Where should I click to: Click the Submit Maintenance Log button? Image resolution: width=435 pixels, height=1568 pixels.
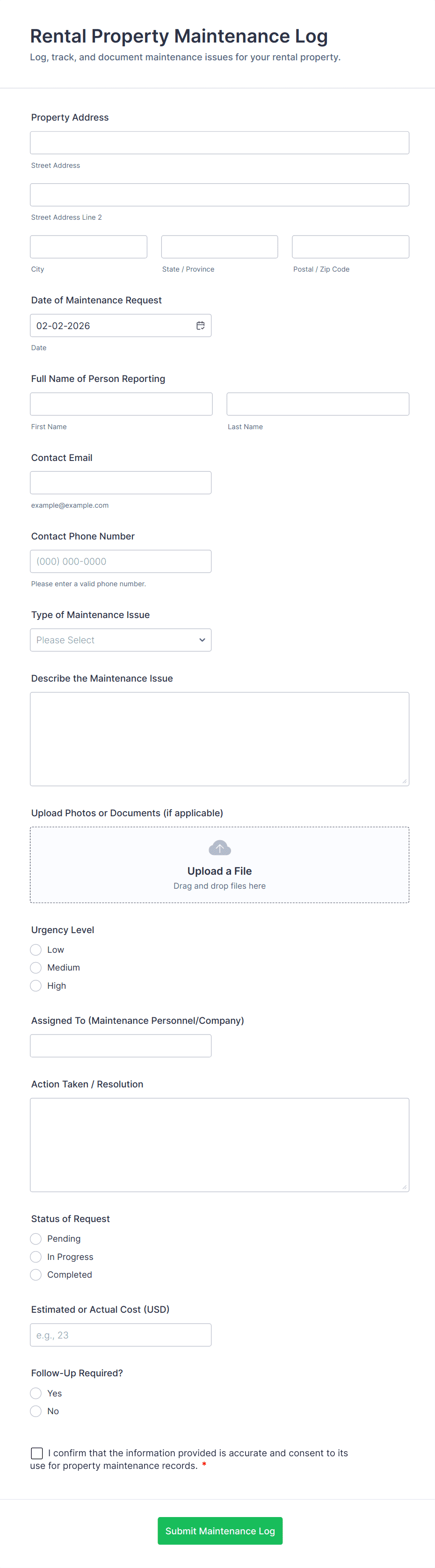(x=220, y=1530)
